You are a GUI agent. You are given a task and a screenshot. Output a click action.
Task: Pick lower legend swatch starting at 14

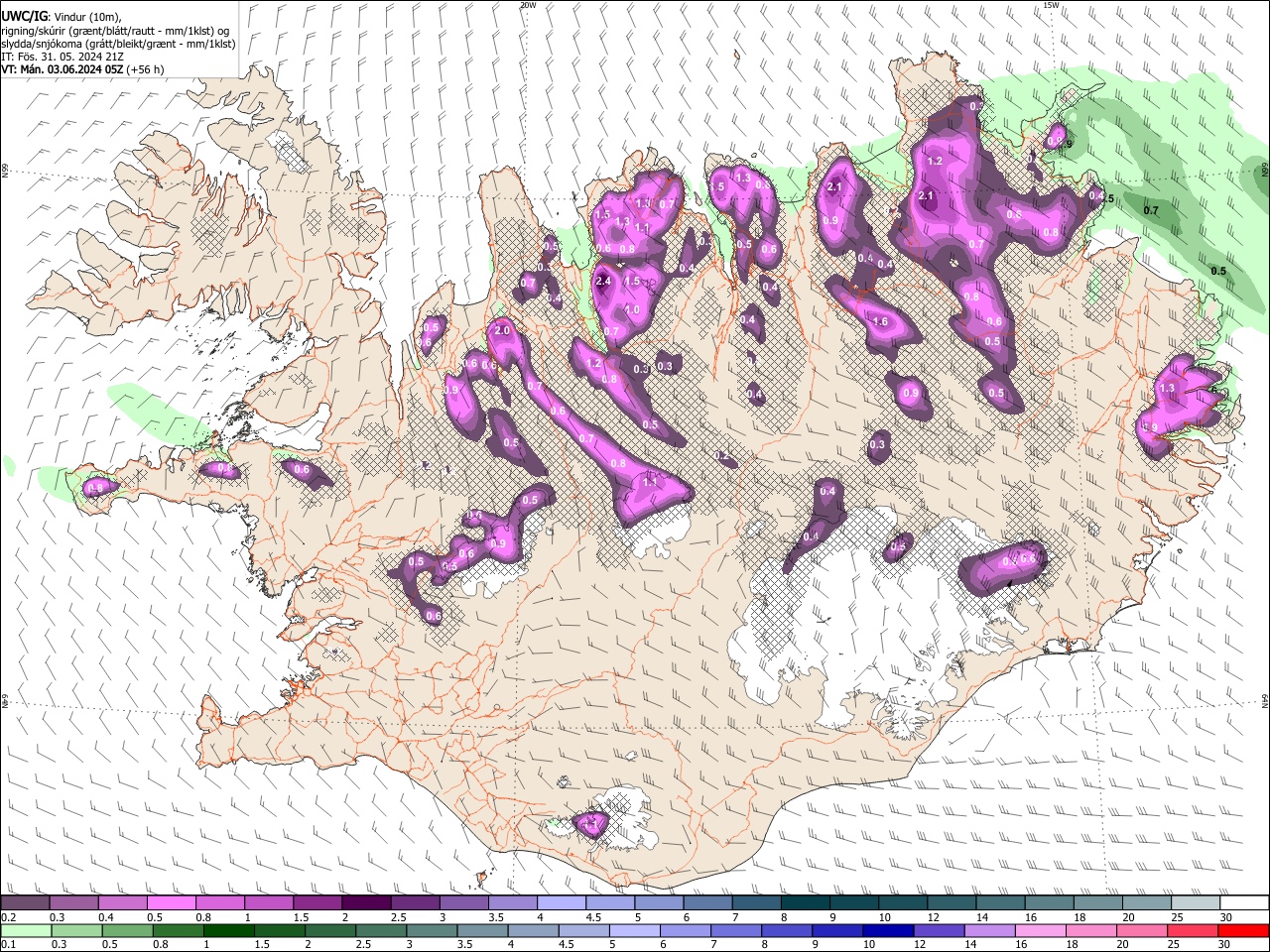pos(990,930)
